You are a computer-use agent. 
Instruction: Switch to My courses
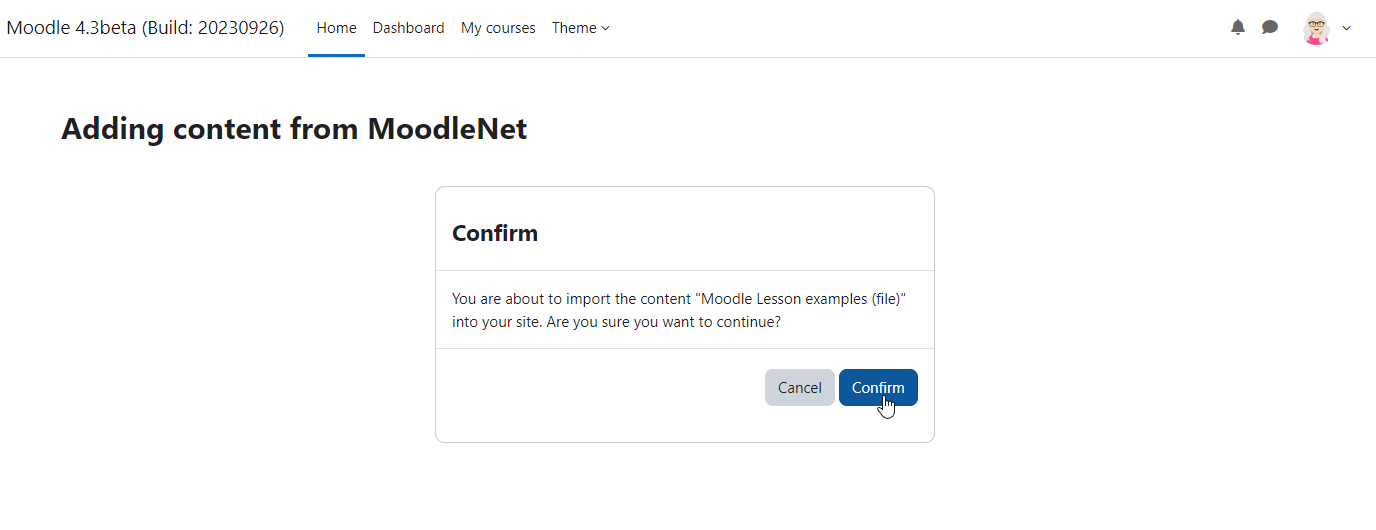[x=498, y=28]
